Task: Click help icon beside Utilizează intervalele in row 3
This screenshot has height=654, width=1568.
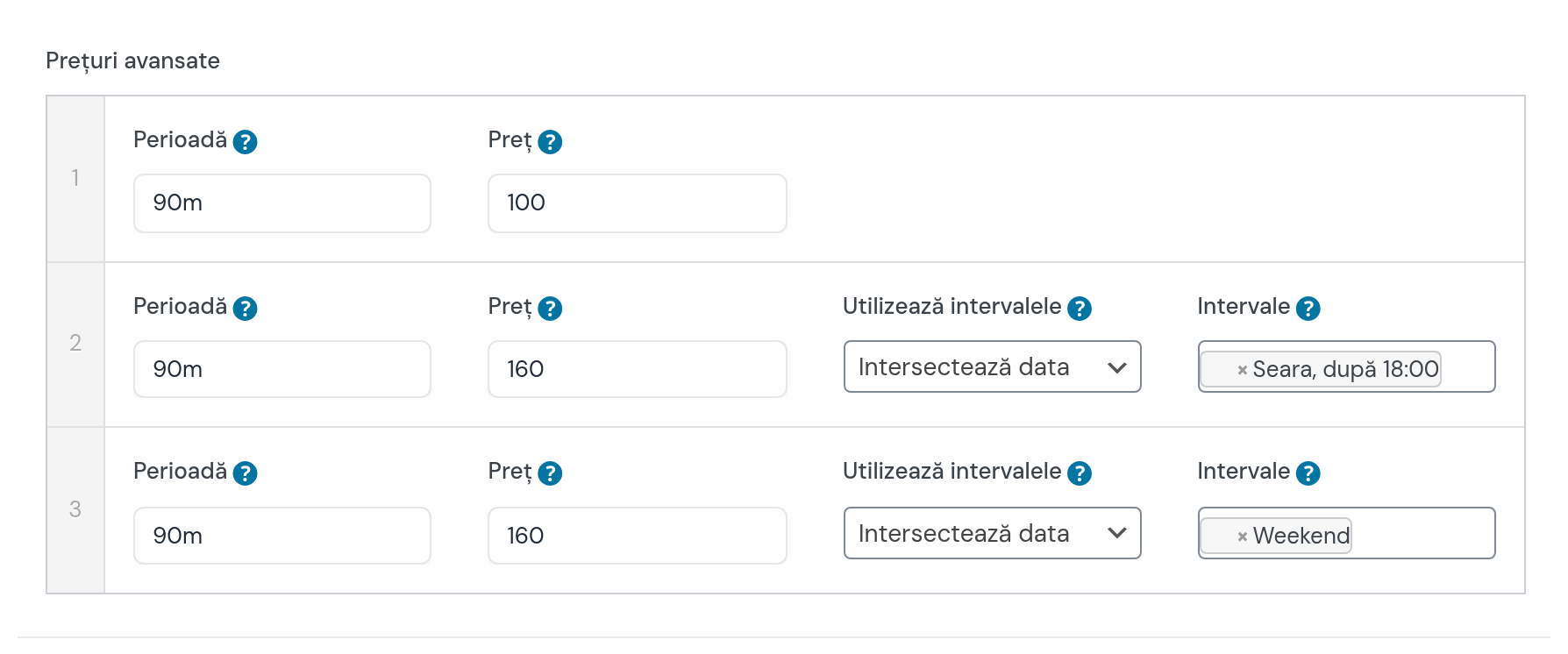Action: pyautogui.click(x=1080, y=473)
